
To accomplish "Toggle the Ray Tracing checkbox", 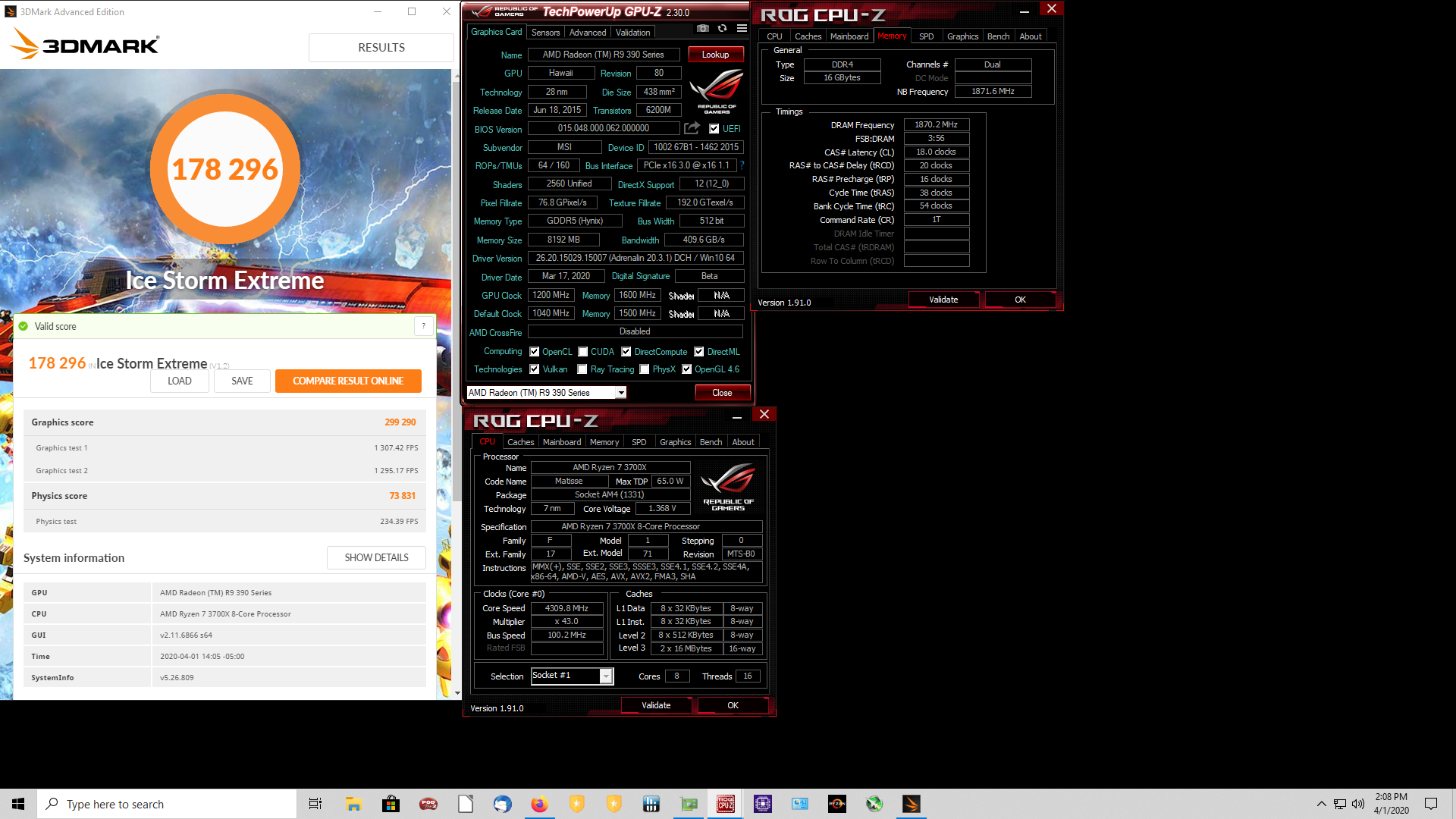I will pos(582,369).
